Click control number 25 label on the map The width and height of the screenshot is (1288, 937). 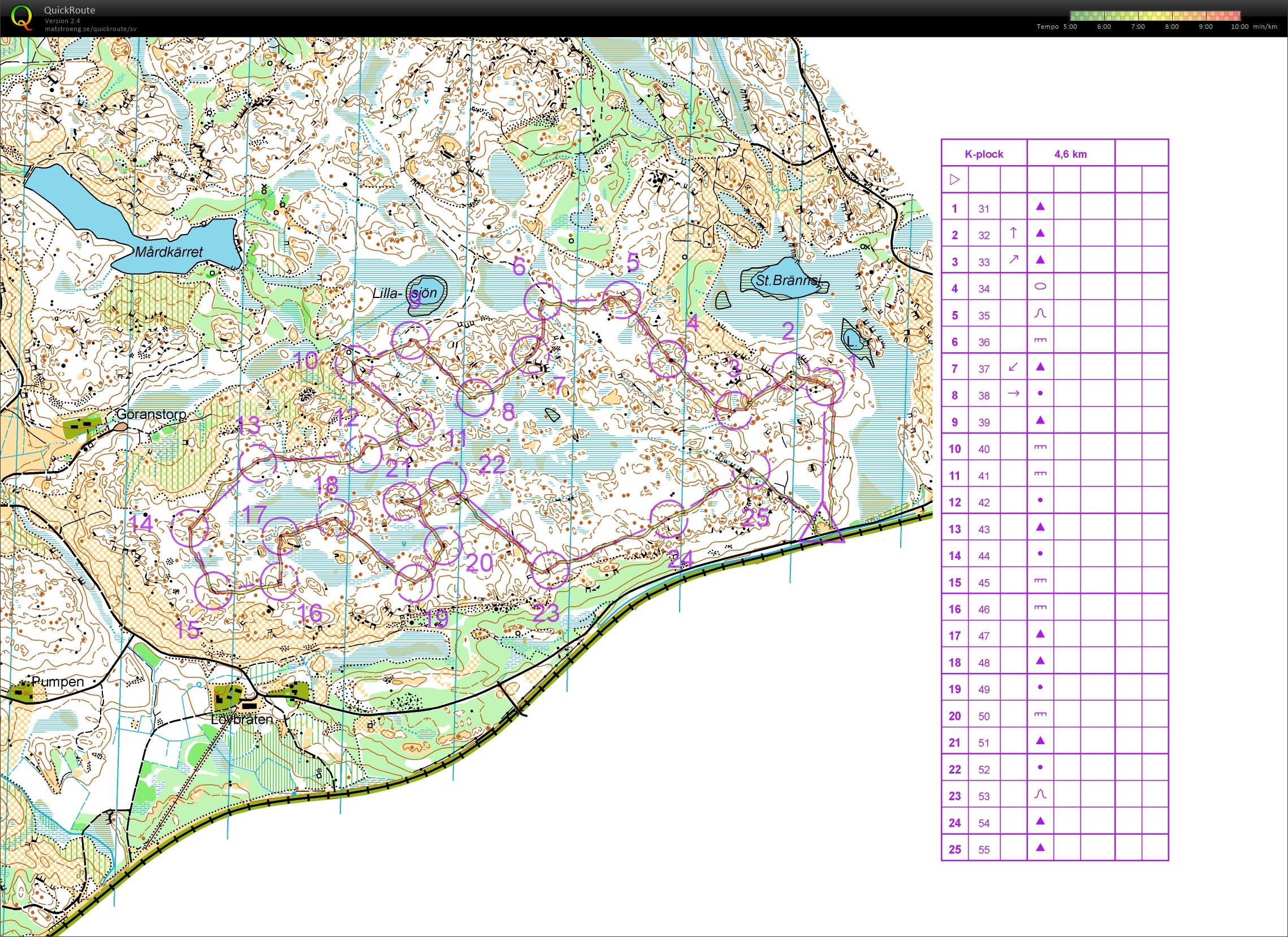755,517
